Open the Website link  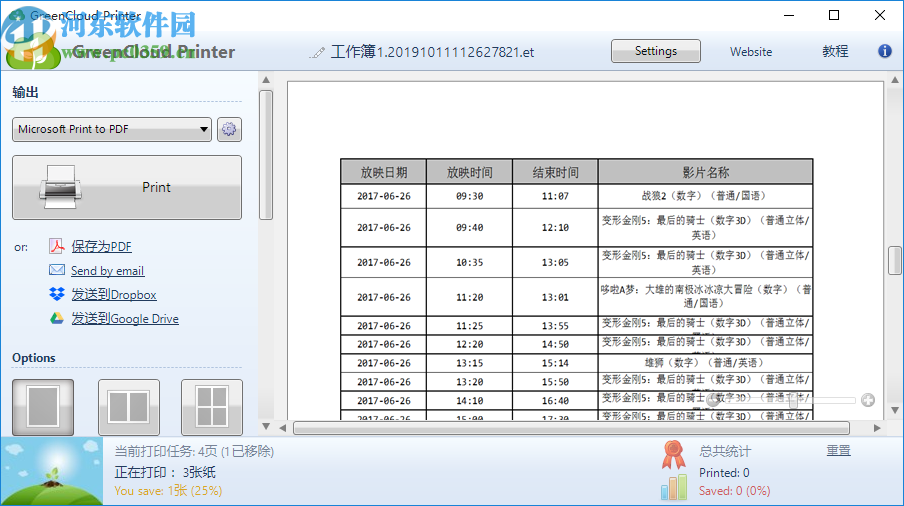(751, 52)
